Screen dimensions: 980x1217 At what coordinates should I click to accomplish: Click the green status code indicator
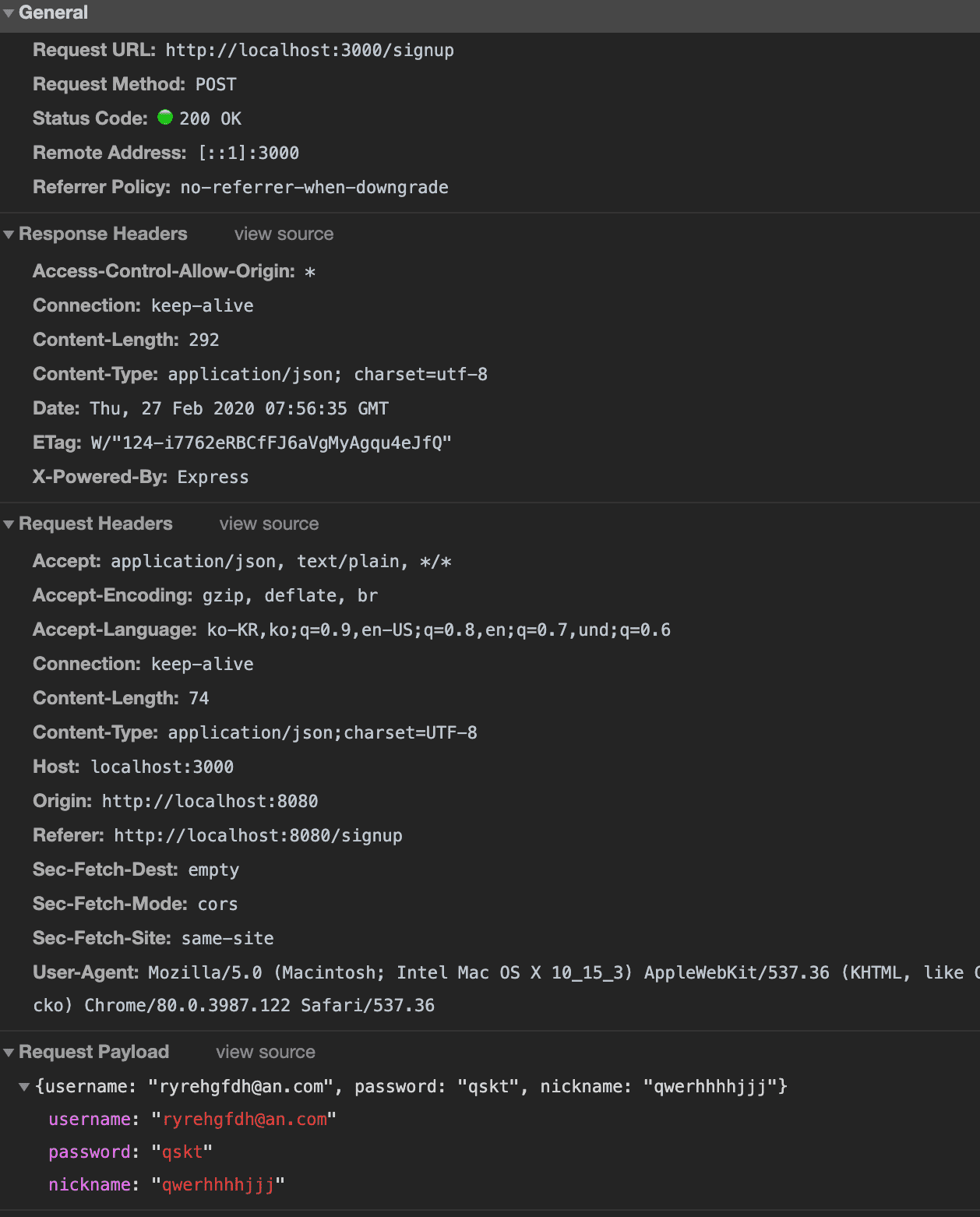tap(165, 118)
